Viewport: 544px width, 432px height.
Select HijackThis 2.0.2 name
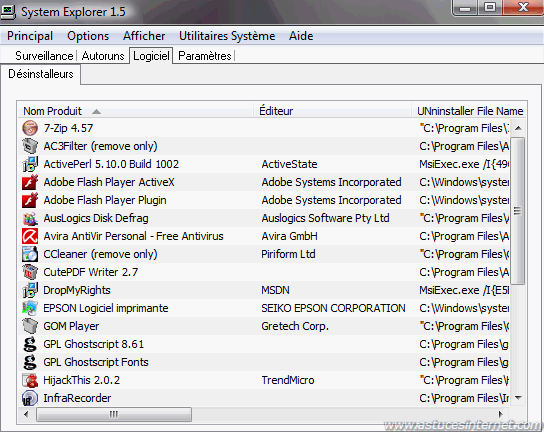[x=82, y=380]
